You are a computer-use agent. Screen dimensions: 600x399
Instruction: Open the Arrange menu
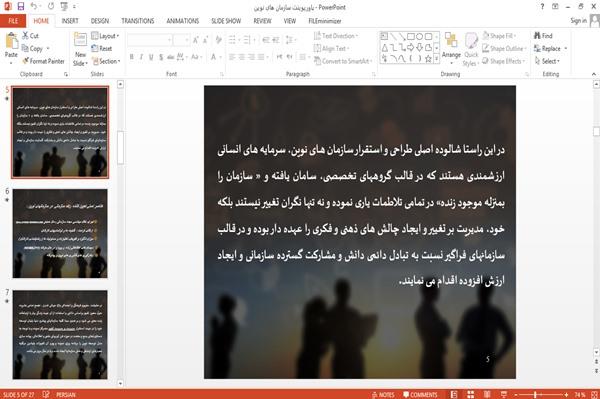point(451,48)
